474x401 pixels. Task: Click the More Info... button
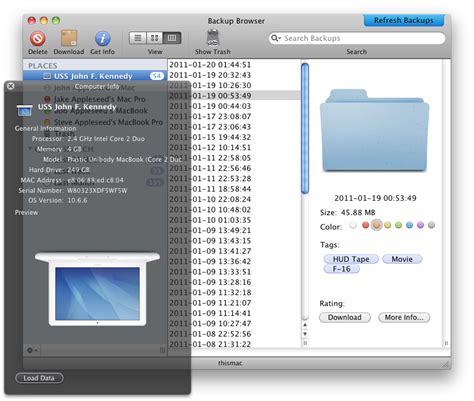[404, 317]
